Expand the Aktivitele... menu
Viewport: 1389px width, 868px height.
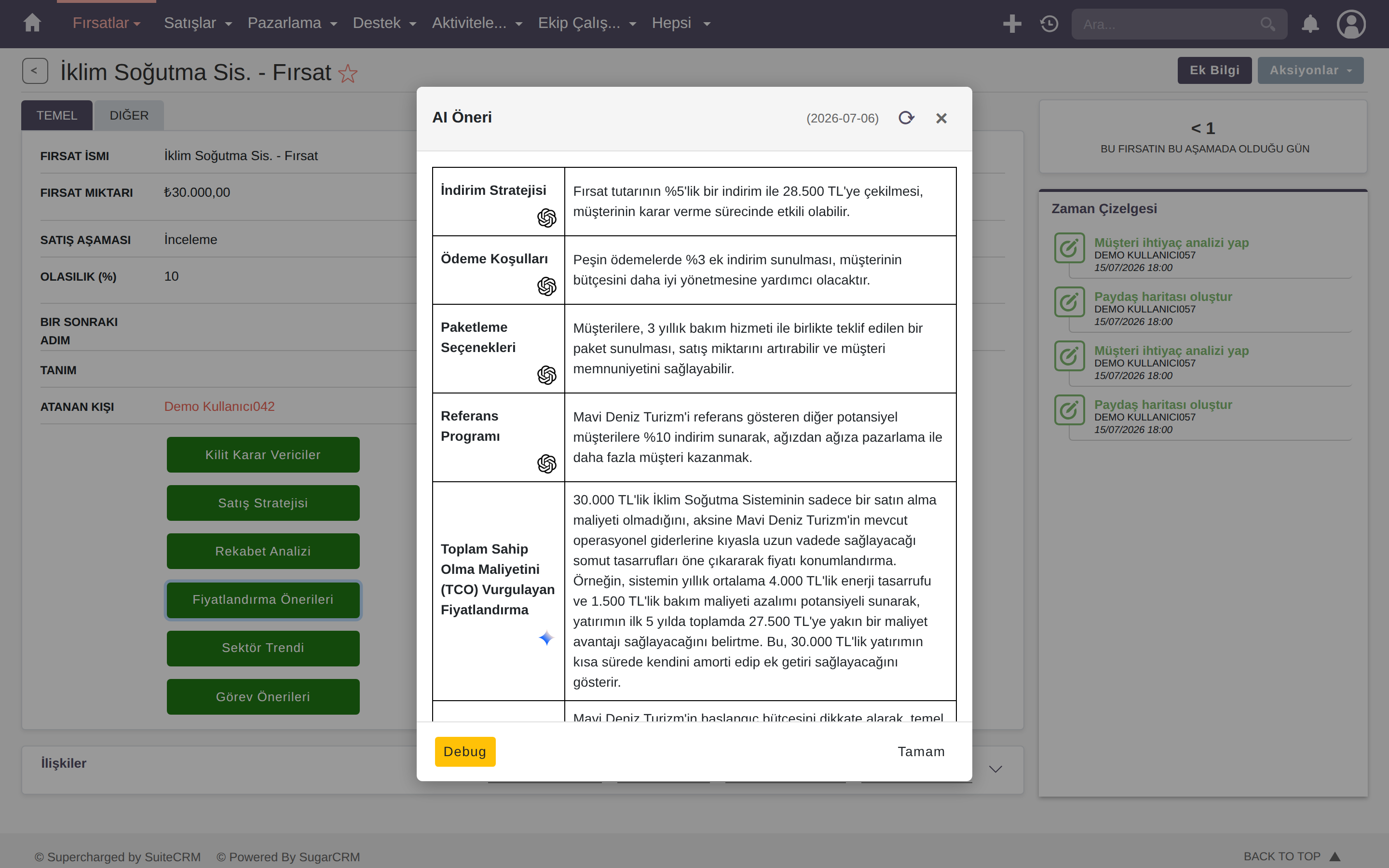coord(477,23)
